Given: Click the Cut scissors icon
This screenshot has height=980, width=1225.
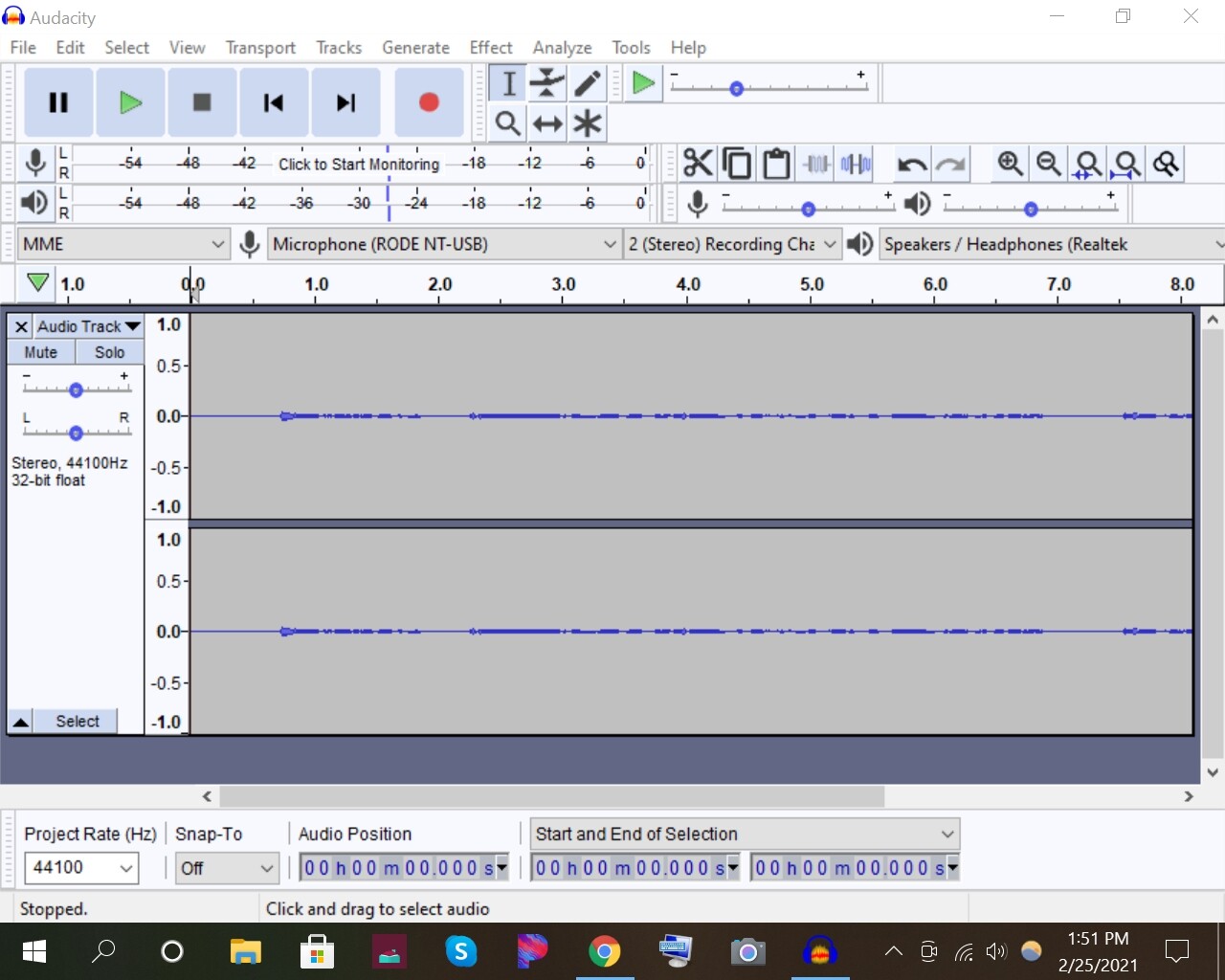Looking at the screenshot, I should click(x=698, y=164).
